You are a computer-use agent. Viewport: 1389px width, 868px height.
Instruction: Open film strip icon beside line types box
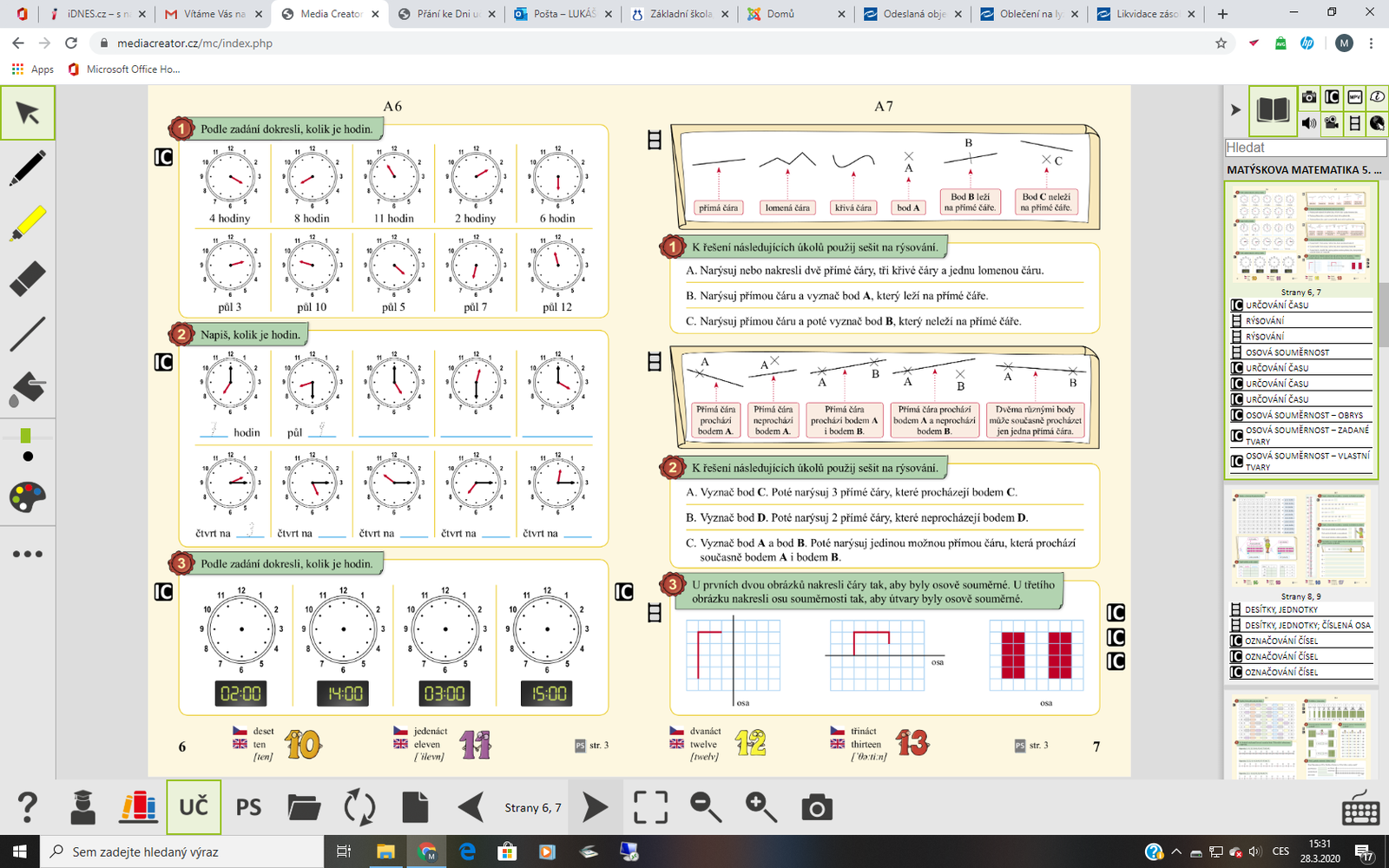click(x=655, y=140)
